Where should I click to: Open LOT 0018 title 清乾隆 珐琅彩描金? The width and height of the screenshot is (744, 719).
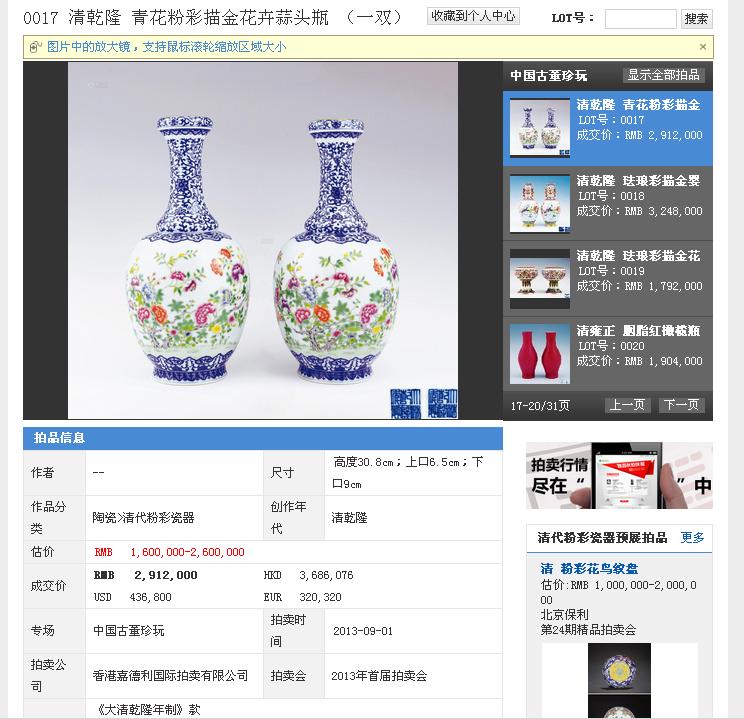pyautogui.click(x=638, y=180)
